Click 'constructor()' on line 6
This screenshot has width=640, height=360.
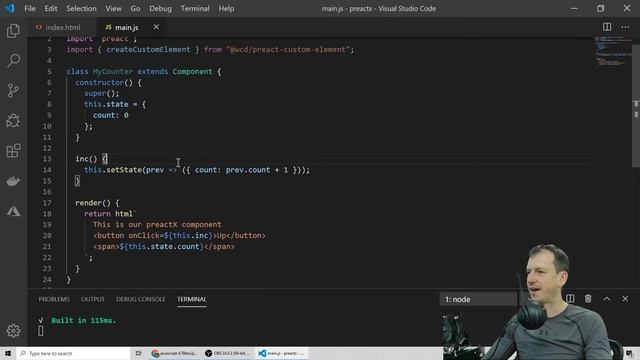click(104, 82)
